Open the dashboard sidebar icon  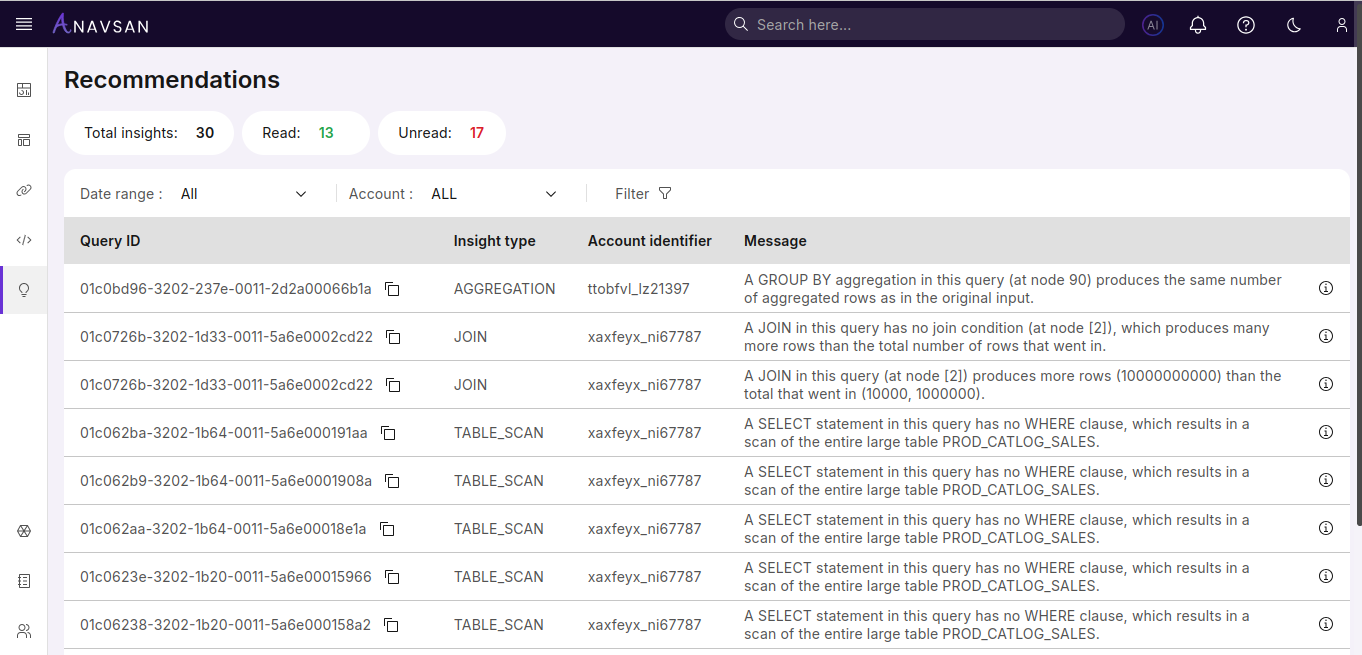24,90
